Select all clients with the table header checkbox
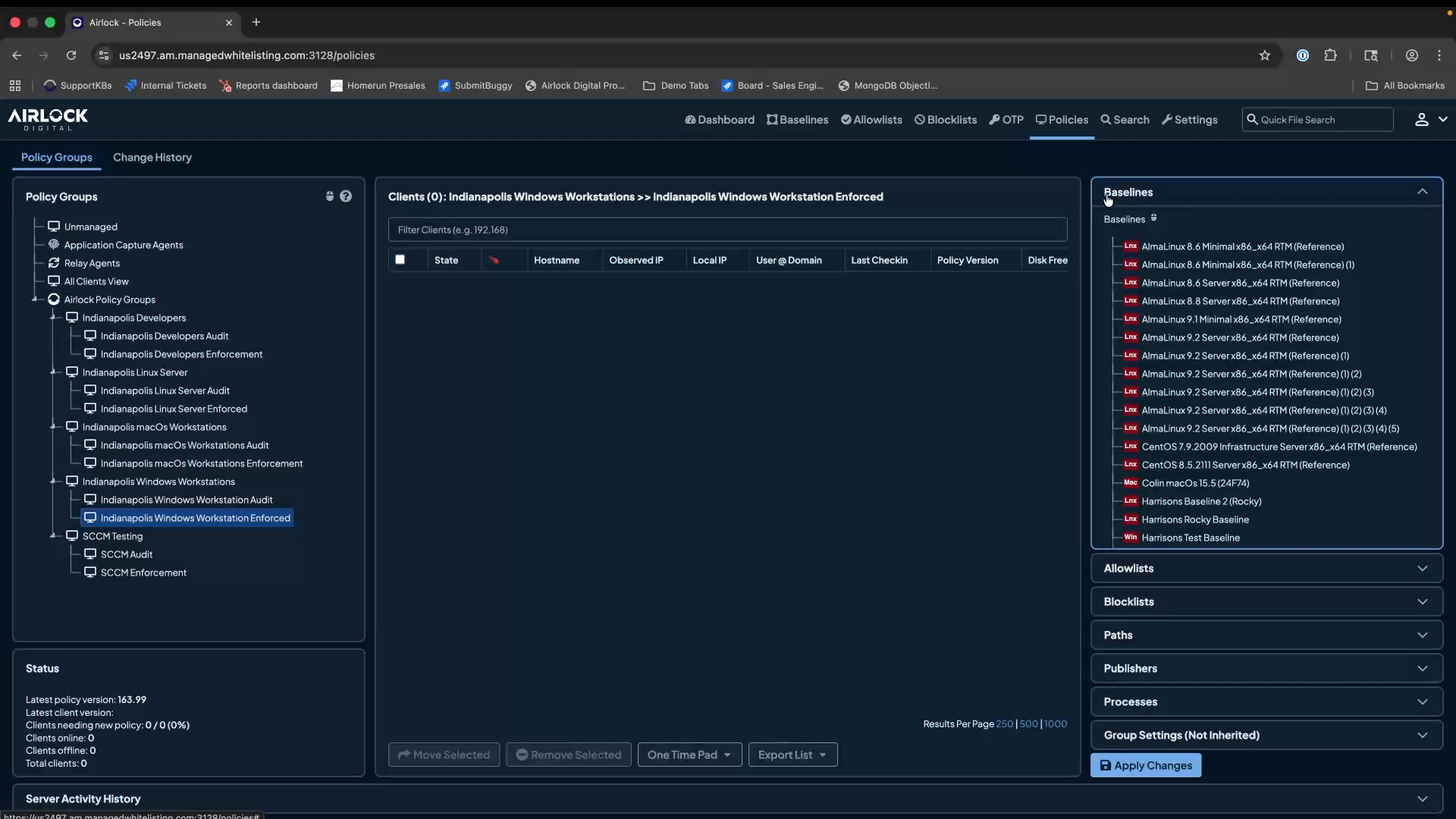The height and width of the screenshot is (819, 1456). coord(400,259)
